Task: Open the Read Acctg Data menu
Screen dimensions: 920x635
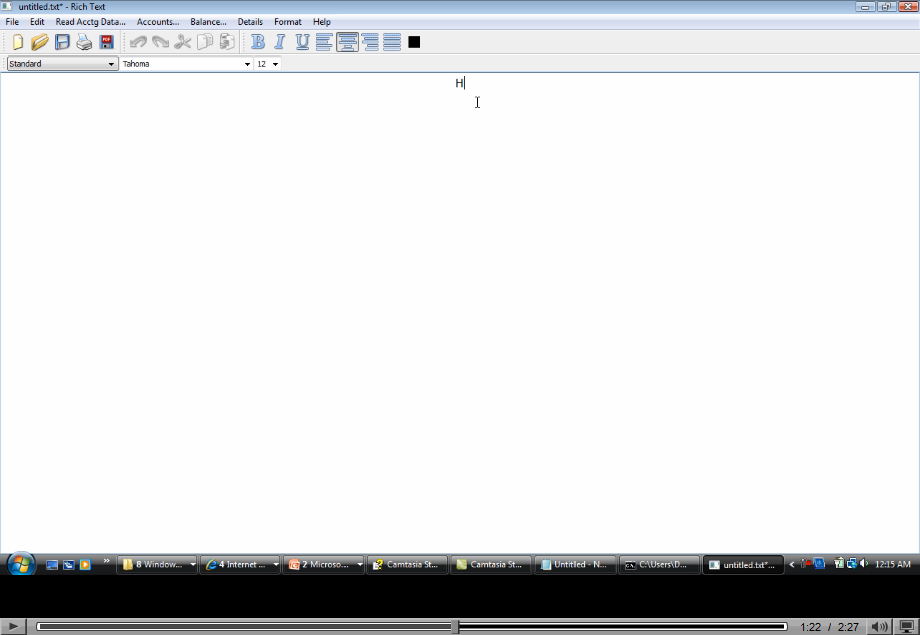Action: (x=90, y=22)
